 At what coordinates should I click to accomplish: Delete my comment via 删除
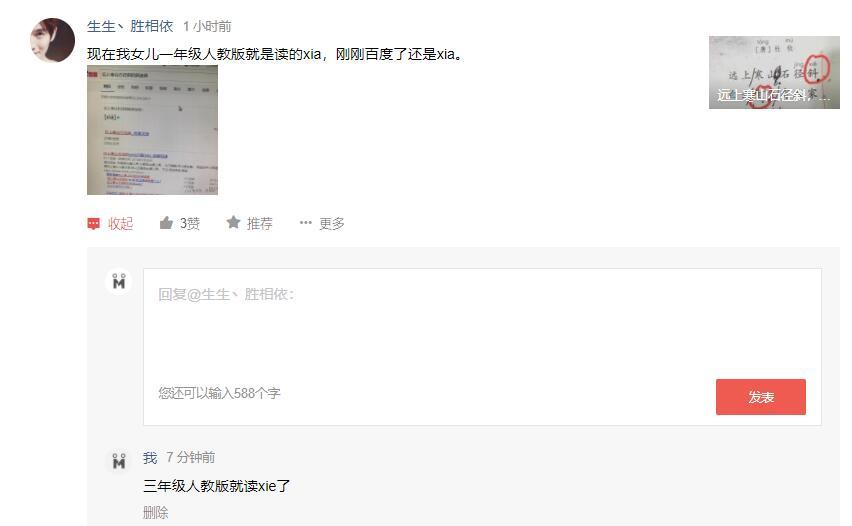155,512
